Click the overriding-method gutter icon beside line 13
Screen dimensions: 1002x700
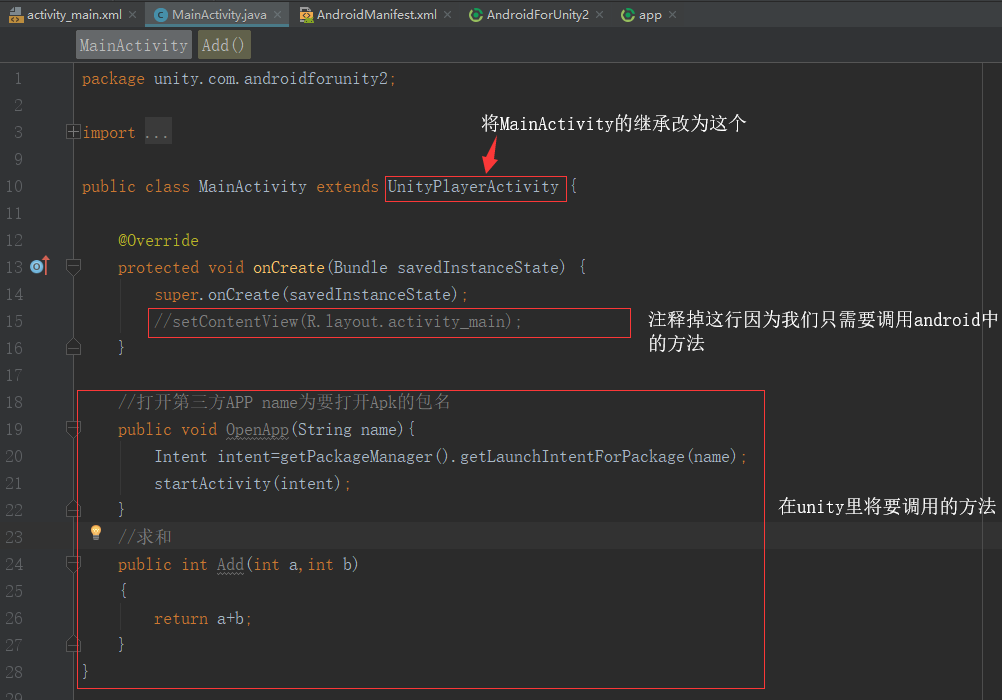point(38,267)
